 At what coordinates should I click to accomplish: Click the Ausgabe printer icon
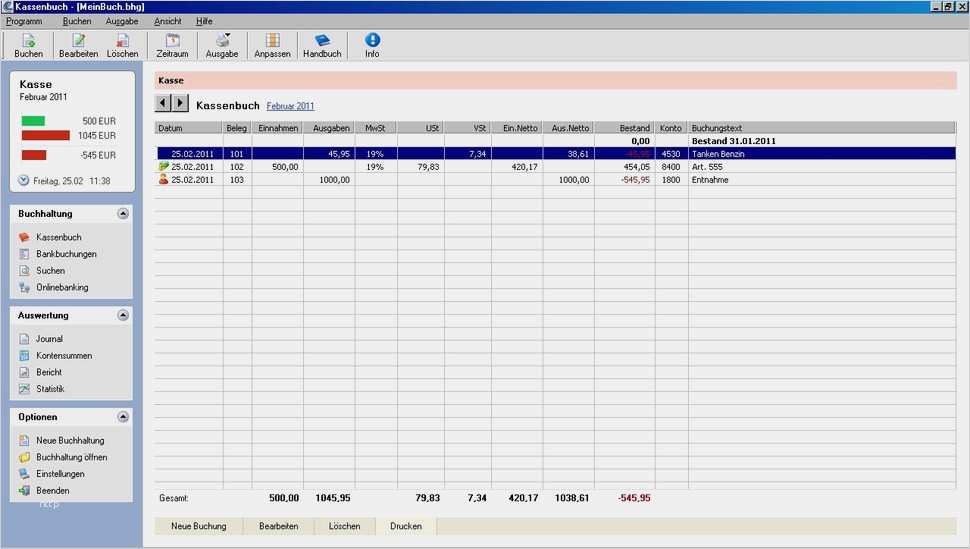click(222, 41)
